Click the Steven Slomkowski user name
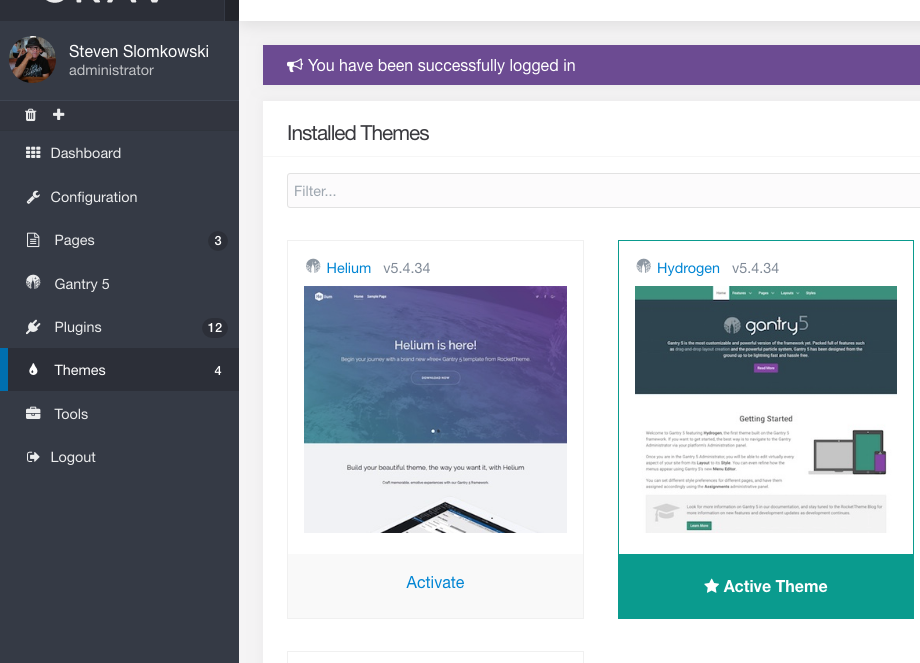 (138, 52)
